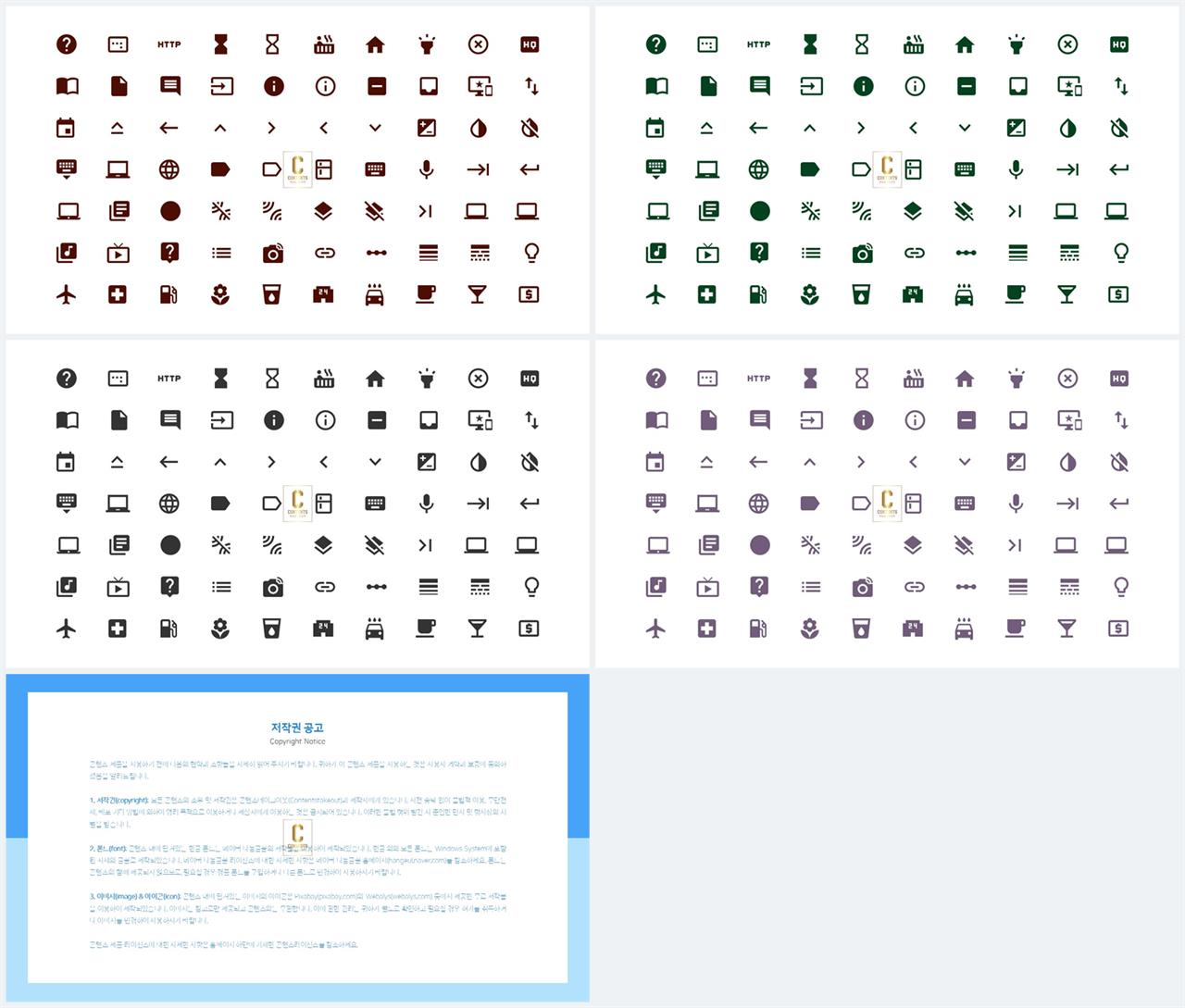Viewport: 1185px width, 1008px height.
Task: Click the purple chevron left arrow
Action: click(x=913, y=462)
